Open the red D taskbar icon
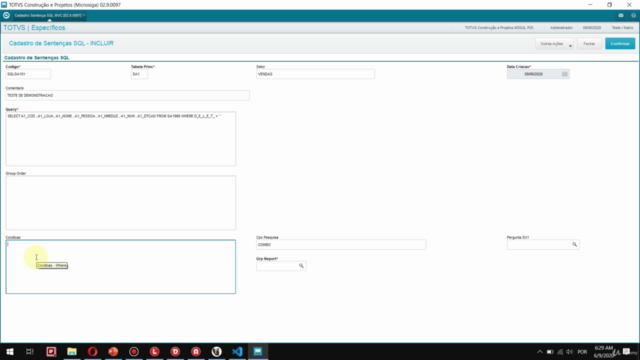The image size is (640, 360). [x=175, y=351]
